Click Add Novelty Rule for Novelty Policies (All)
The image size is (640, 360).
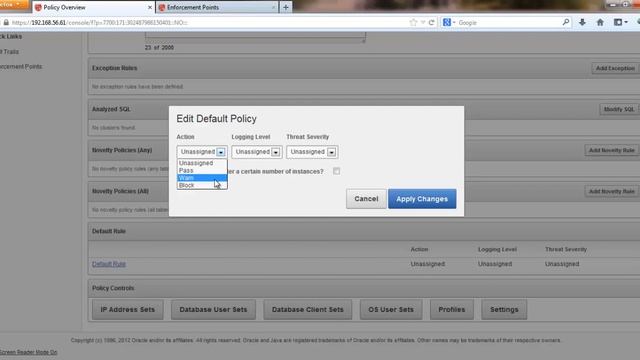[x=611, y=191]
